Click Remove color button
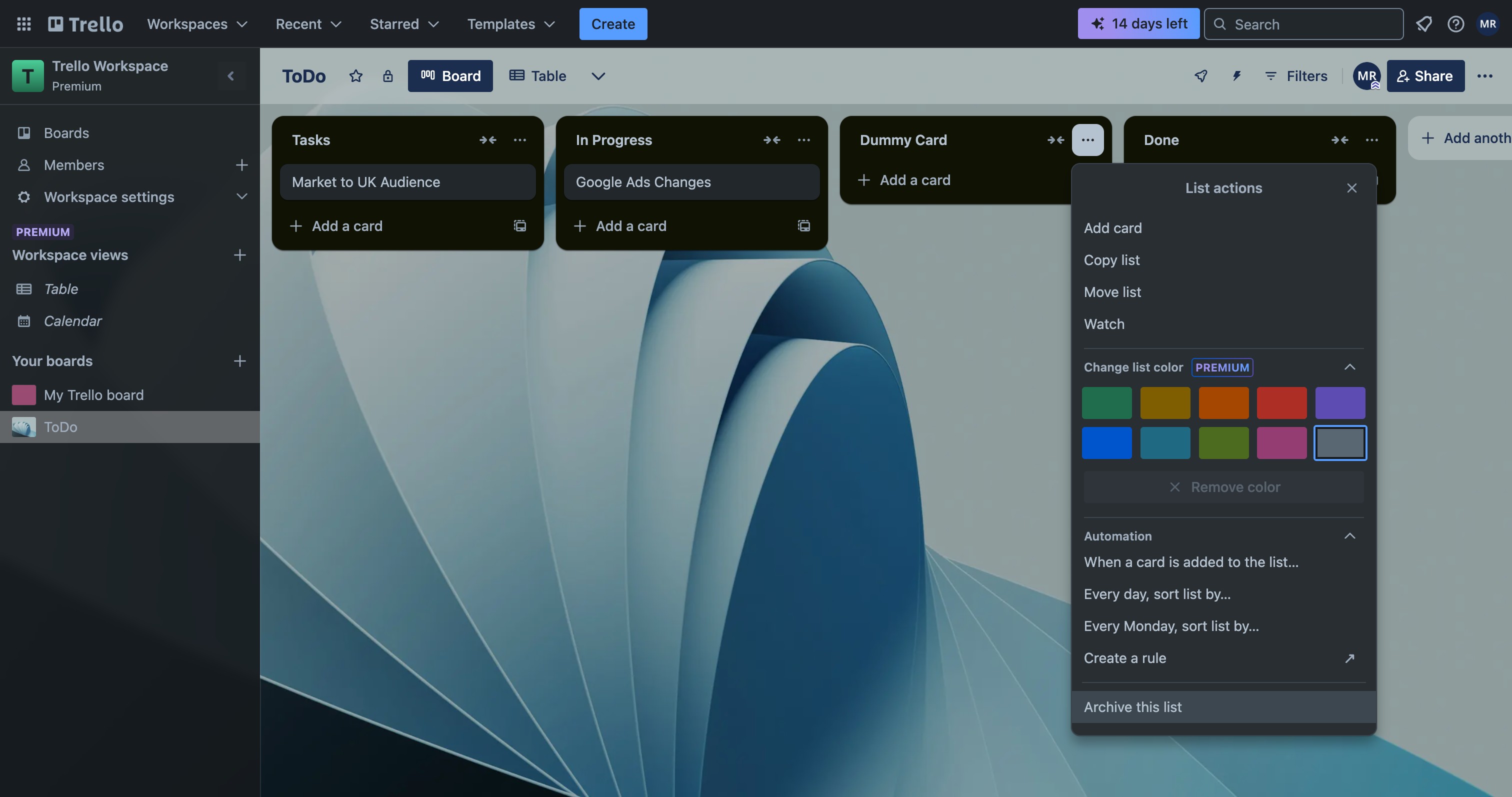 (x=1223, y=487)
